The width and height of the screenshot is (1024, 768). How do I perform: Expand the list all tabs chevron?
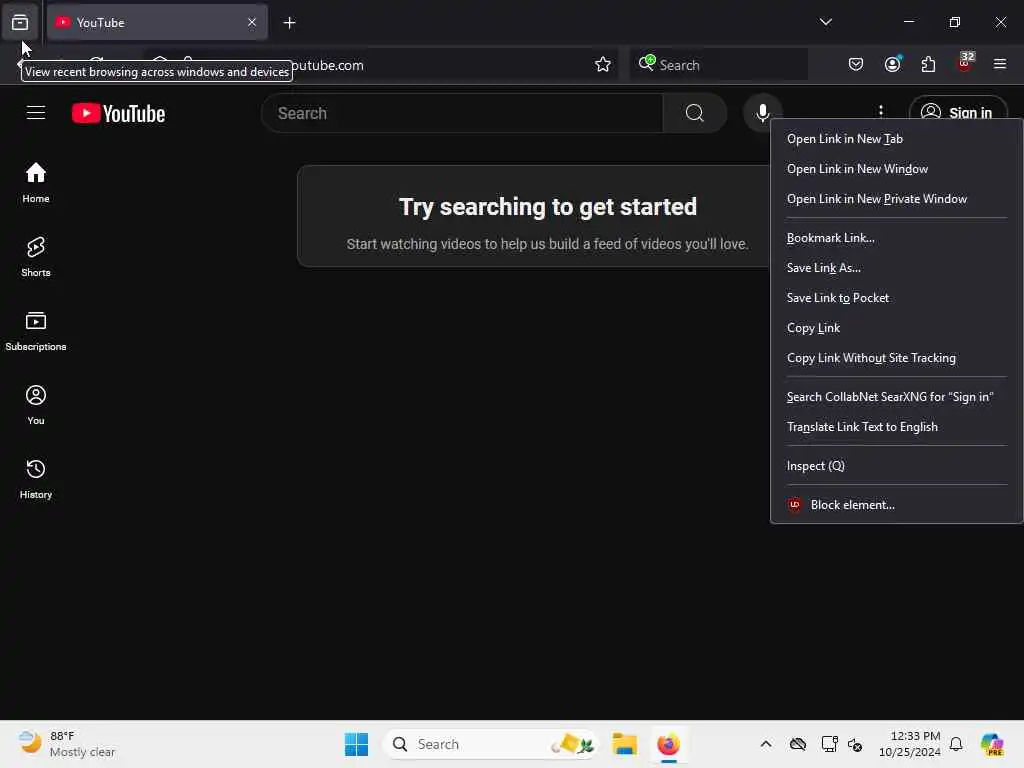(825, 22)
